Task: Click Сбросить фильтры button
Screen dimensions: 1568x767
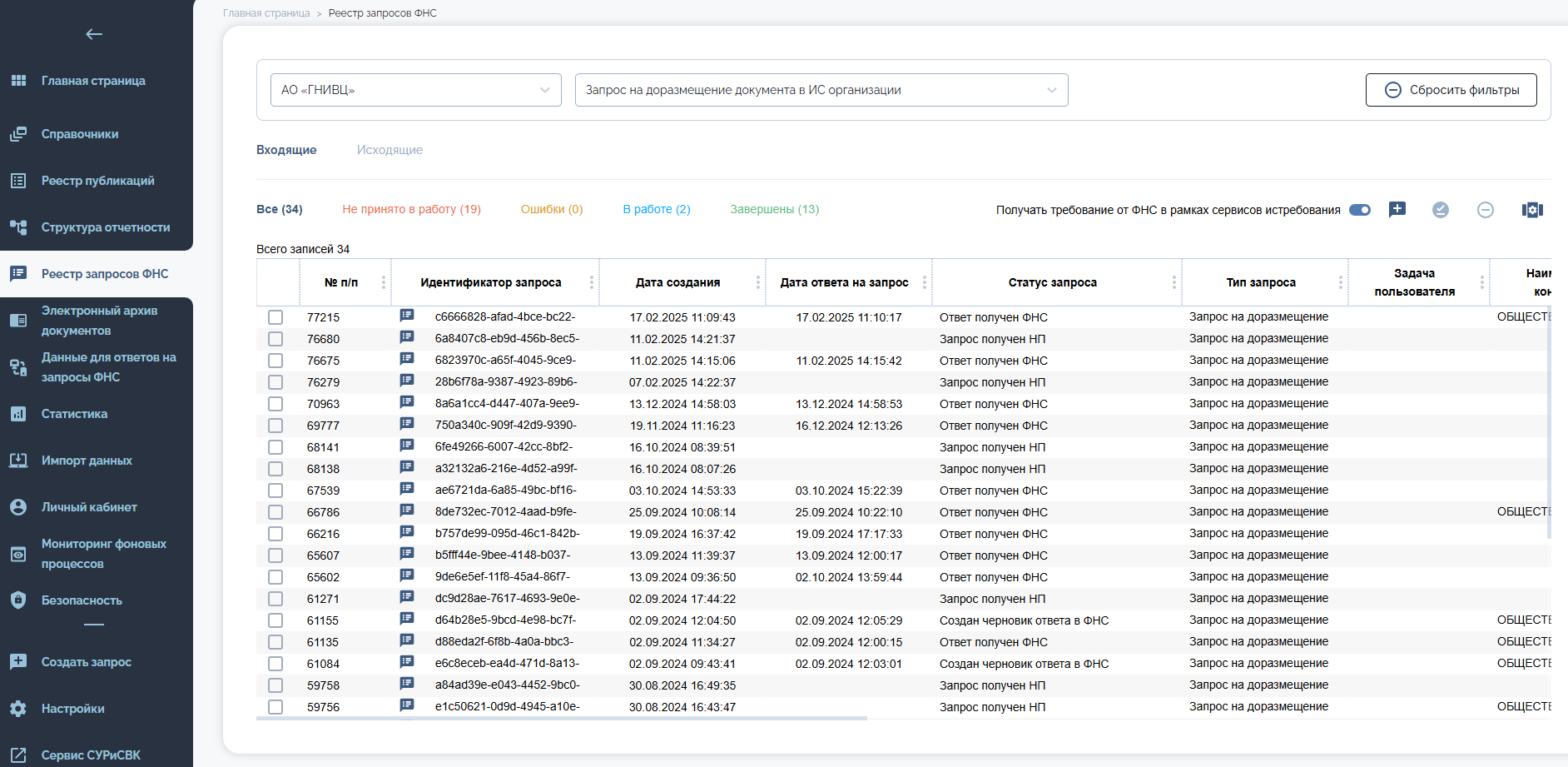Action: click(x=1451, y=90)
